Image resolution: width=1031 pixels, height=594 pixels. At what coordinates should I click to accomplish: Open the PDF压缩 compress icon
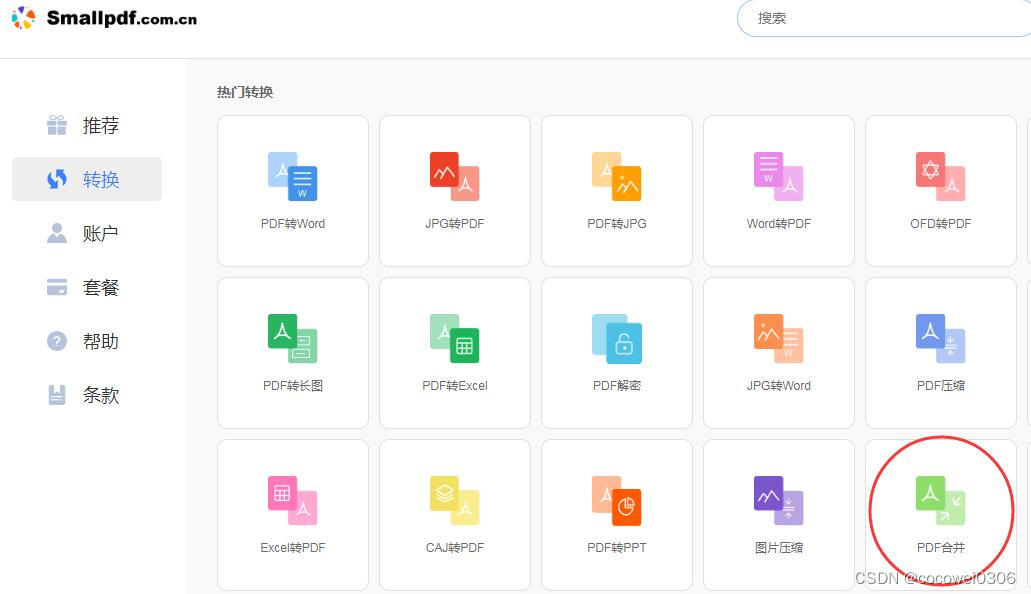point(940,338)
